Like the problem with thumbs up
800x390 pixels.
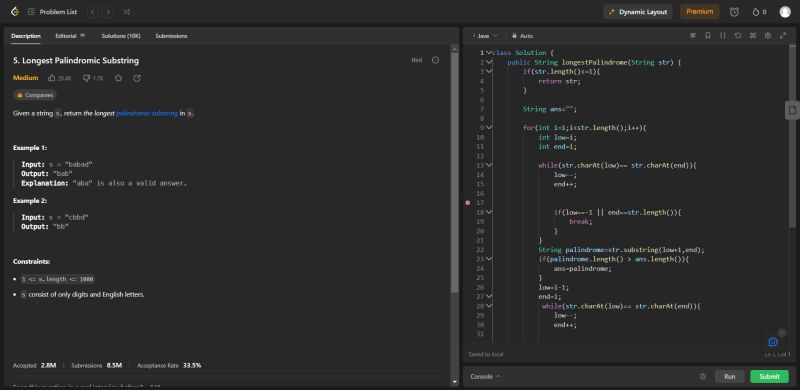pos(60,78)
